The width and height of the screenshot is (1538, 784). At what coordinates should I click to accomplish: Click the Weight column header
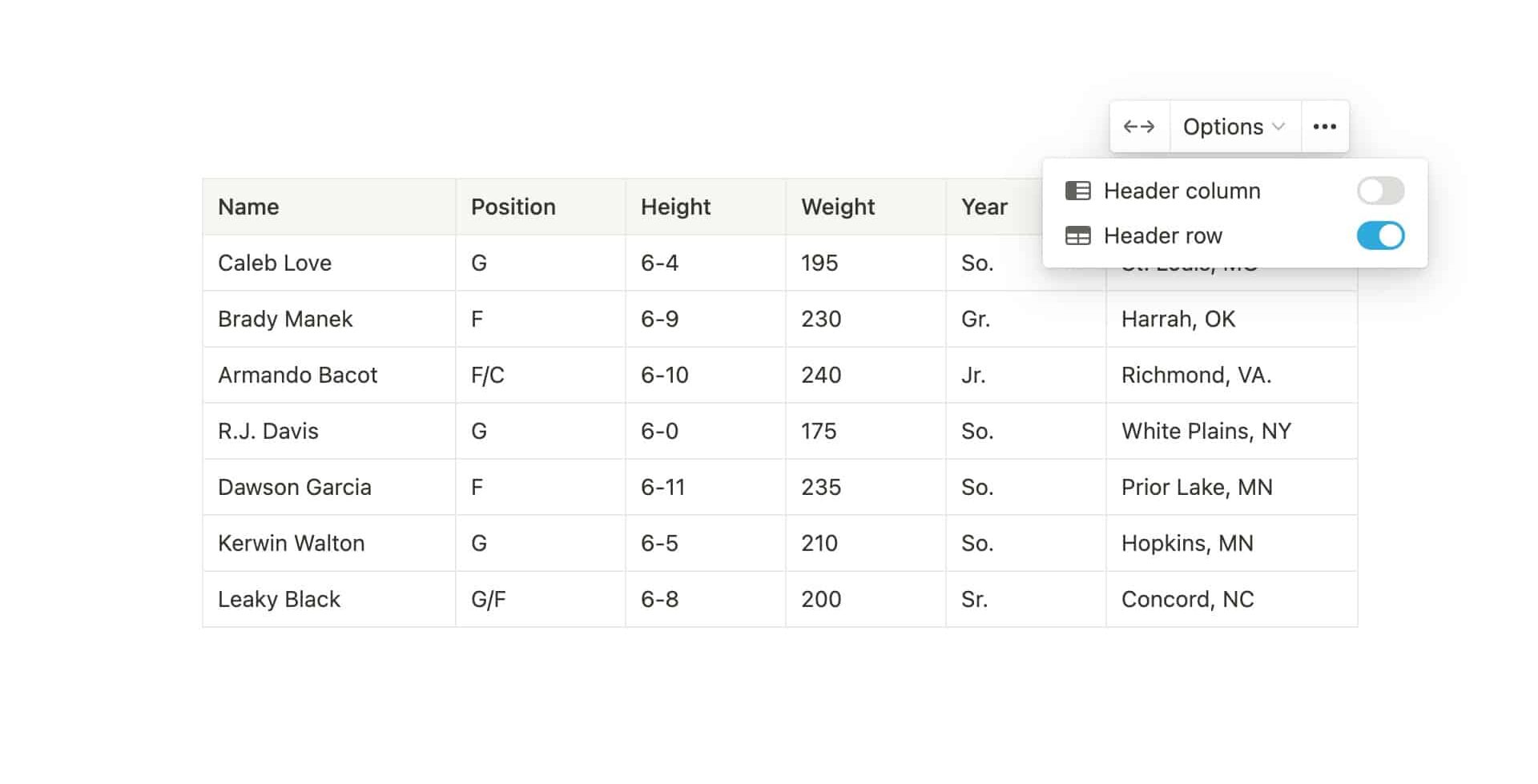tap(866, 207)
